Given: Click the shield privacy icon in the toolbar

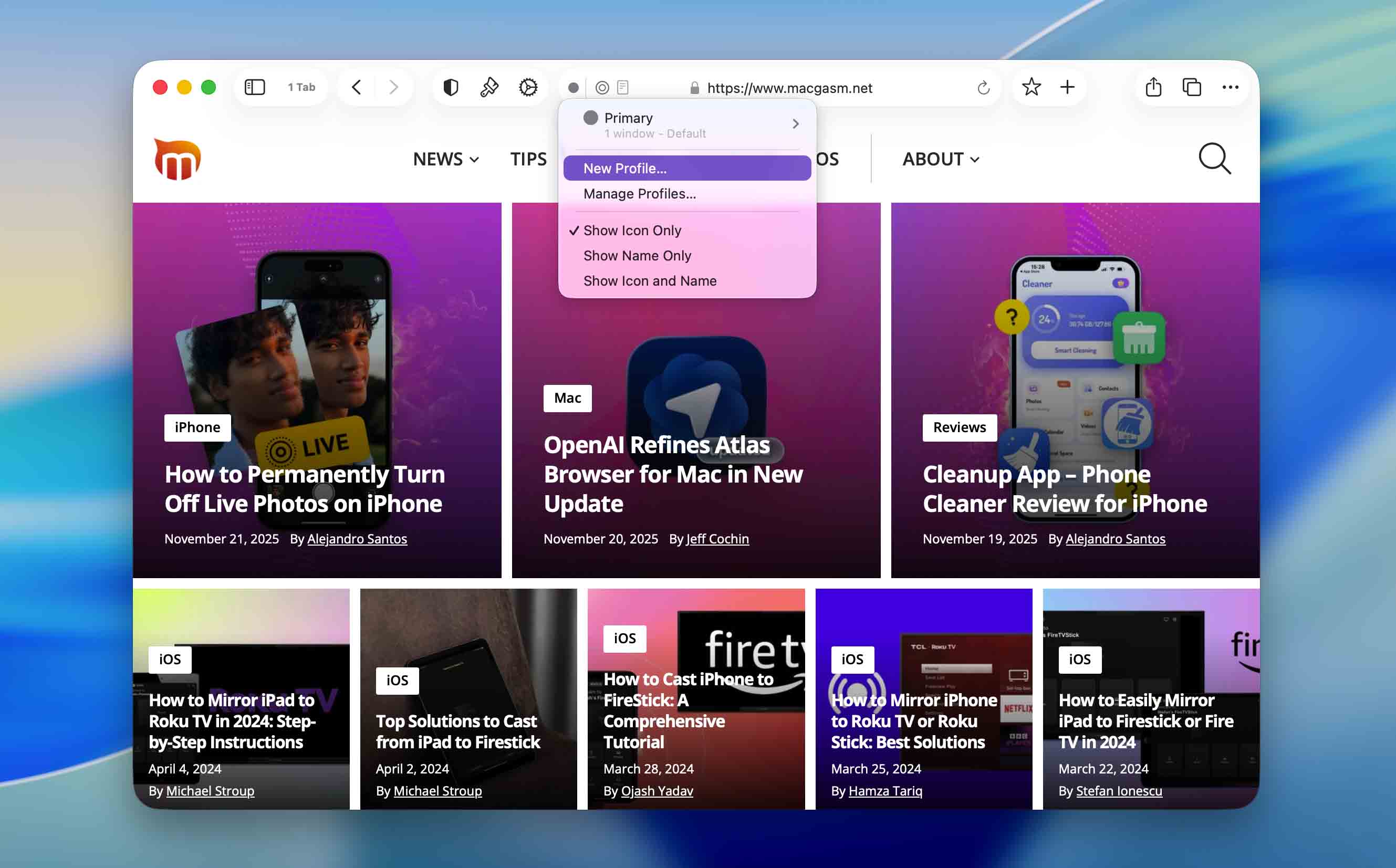Looking at the screenshot, I should coord(451,87).
